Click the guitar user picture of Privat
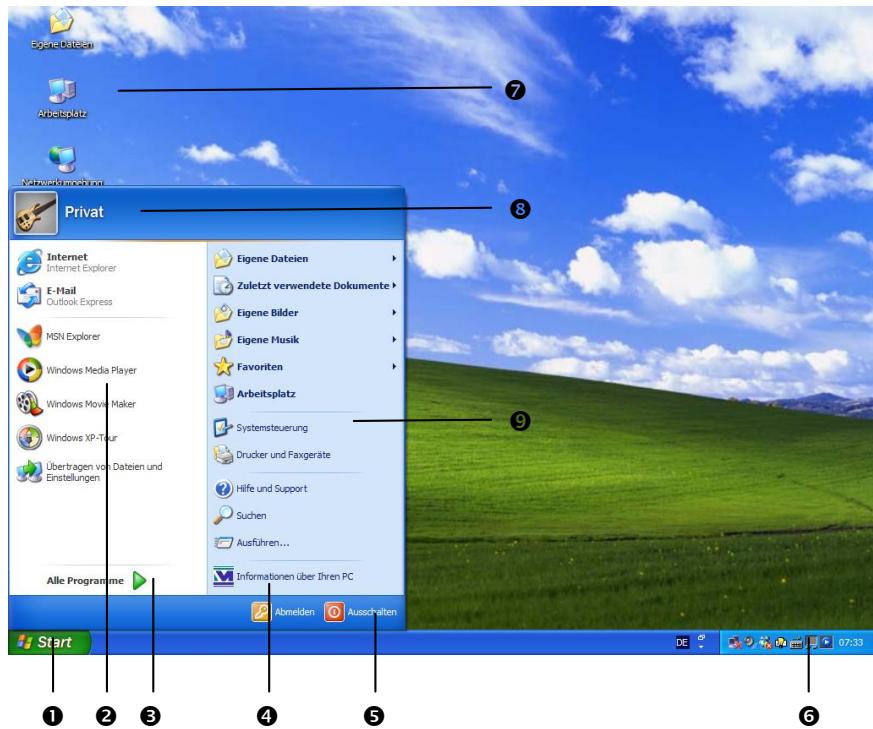 click(36, 213)
